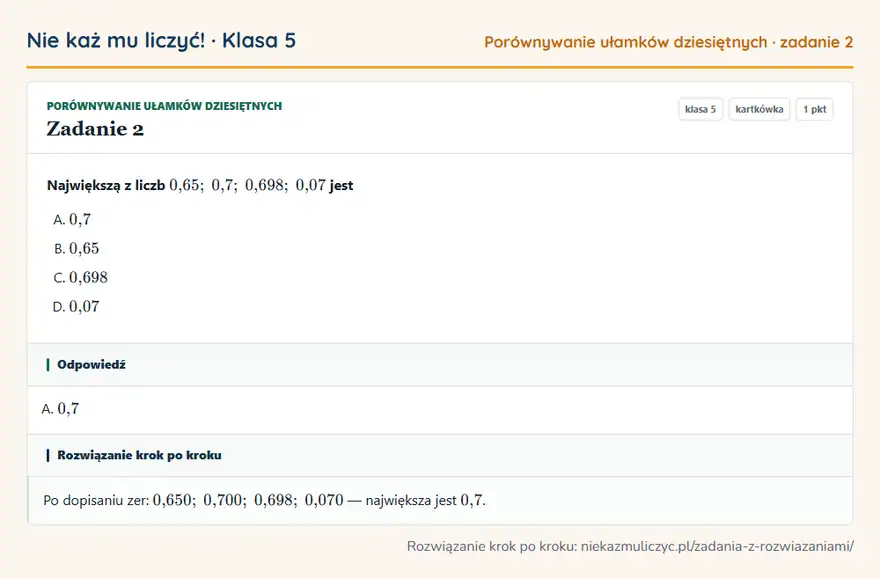The width and height of the screenshot is (880, 579).
Task: Click the orange header divider line
Action: click(440, 67)
